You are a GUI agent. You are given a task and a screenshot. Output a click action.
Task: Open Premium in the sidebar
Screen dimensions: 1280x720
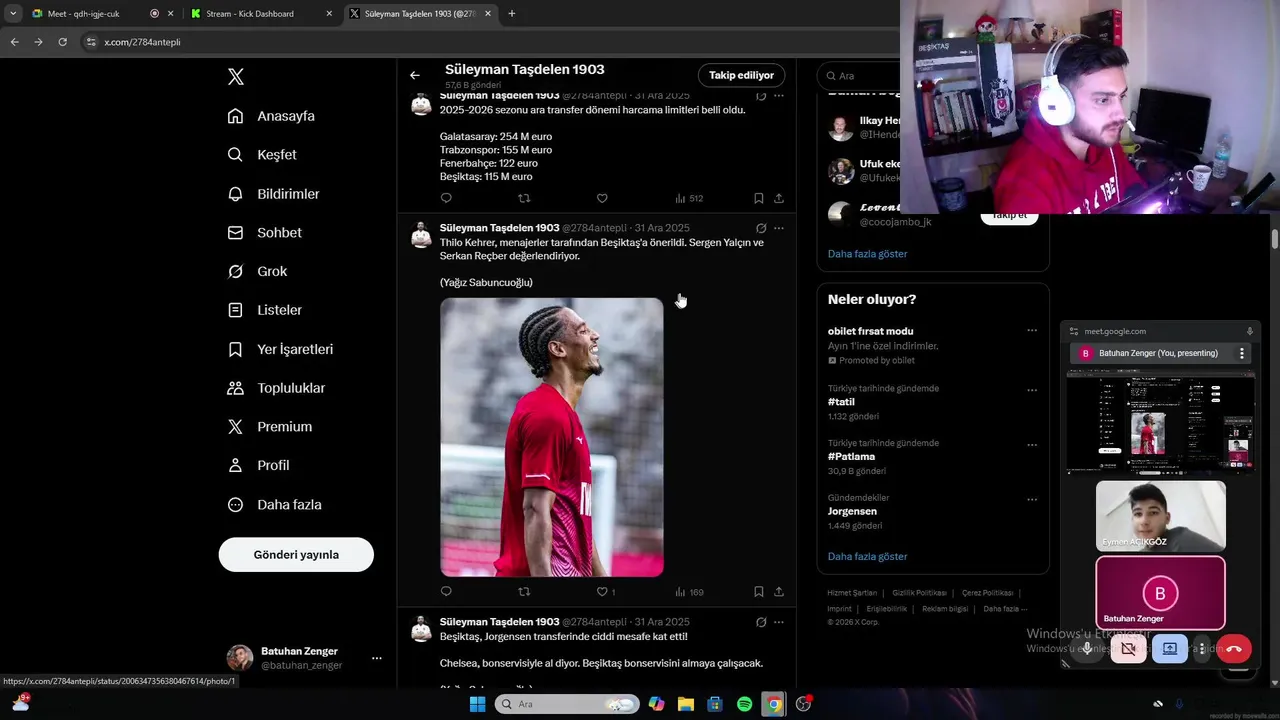(x=269, y=427)
